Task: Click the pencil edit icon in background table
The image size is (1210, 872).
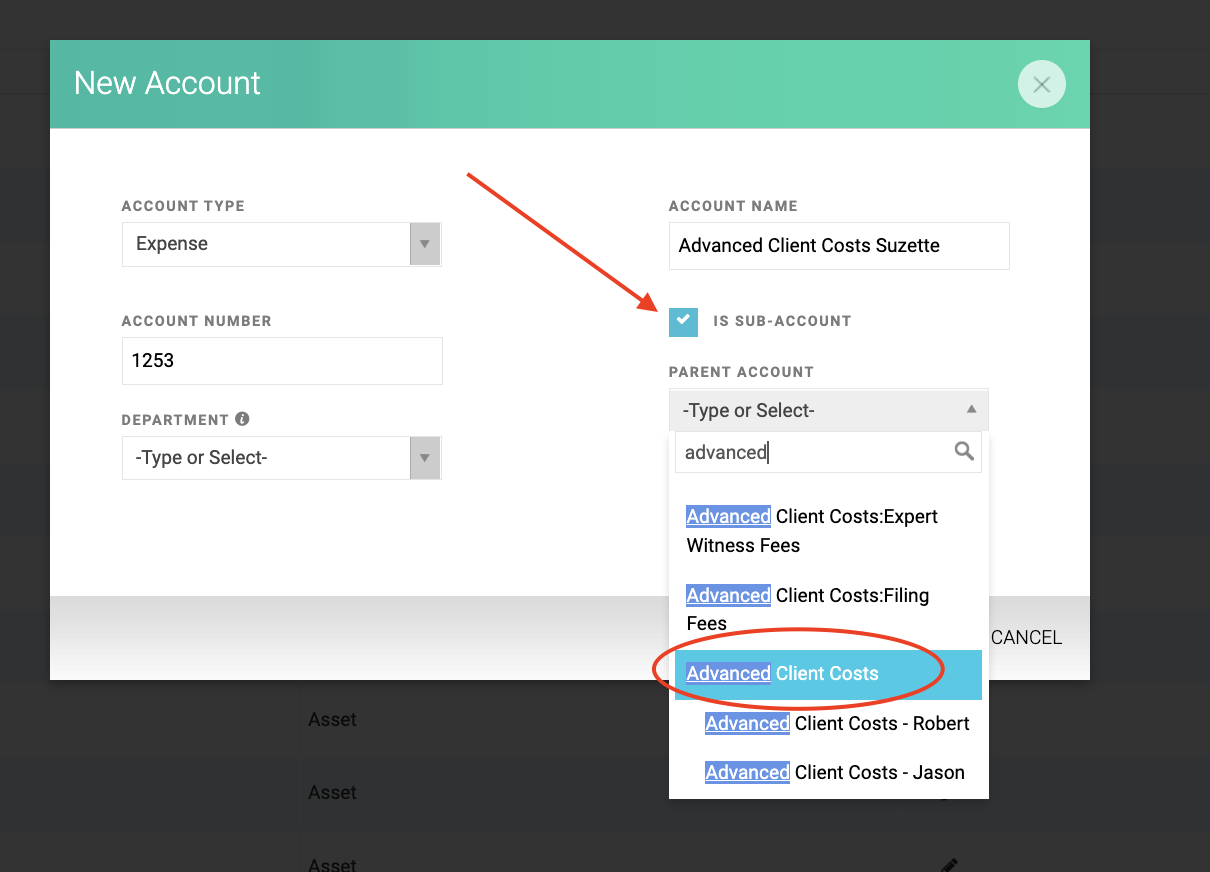Action: pos(949,864)
